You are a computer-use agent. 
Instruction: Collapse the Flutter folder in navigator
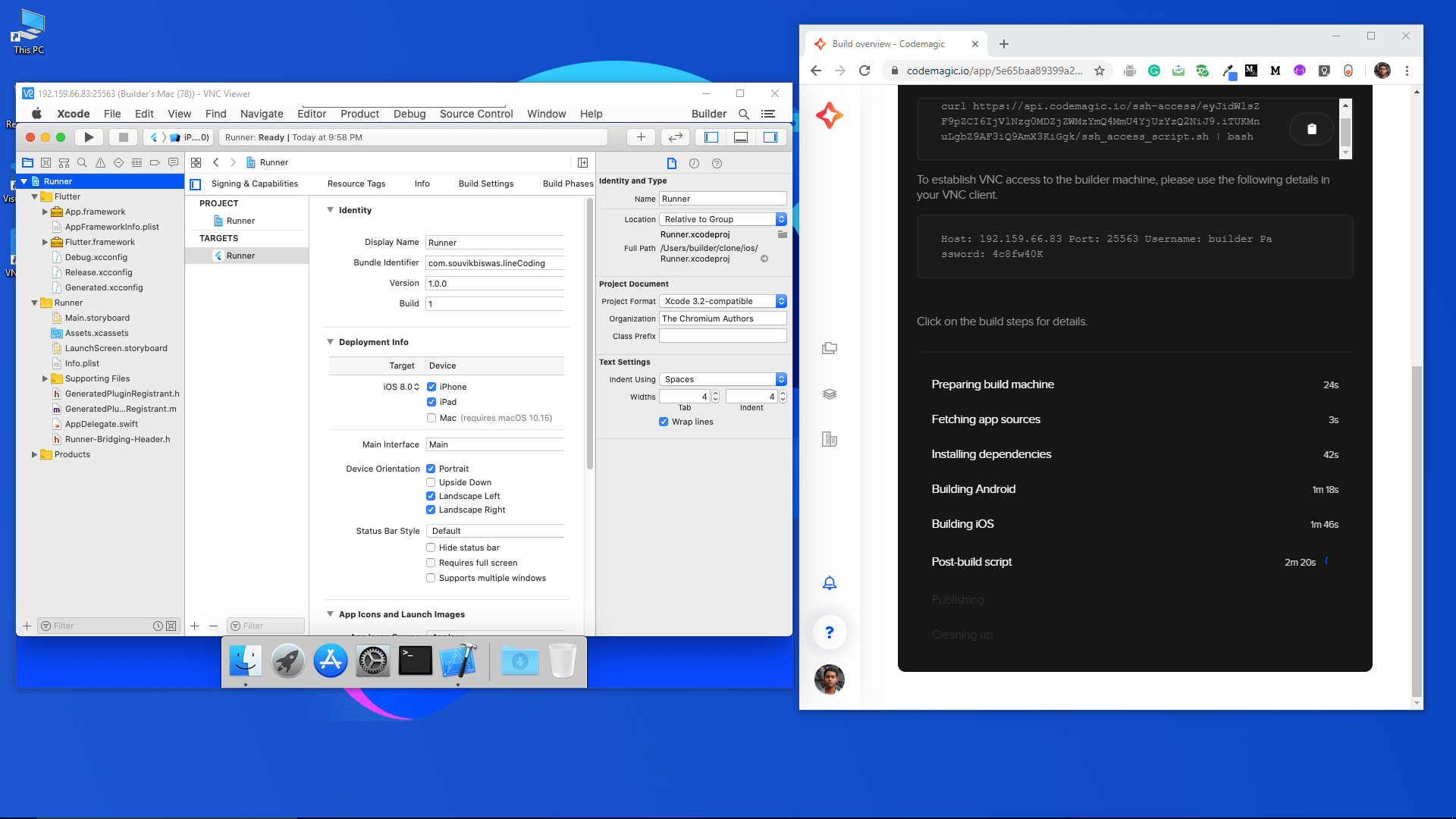(x=34, y=196)
